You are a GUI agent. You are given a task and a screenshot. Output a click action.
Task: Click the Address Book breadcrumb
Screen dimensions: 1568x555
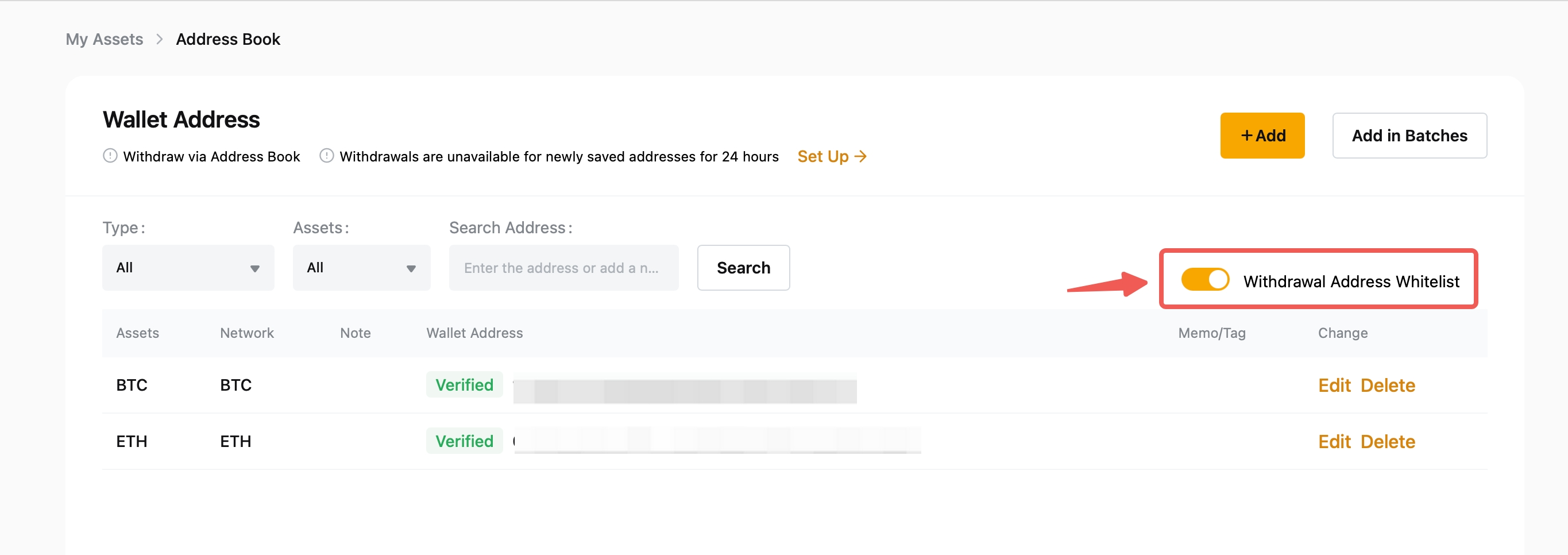[227, 40]
